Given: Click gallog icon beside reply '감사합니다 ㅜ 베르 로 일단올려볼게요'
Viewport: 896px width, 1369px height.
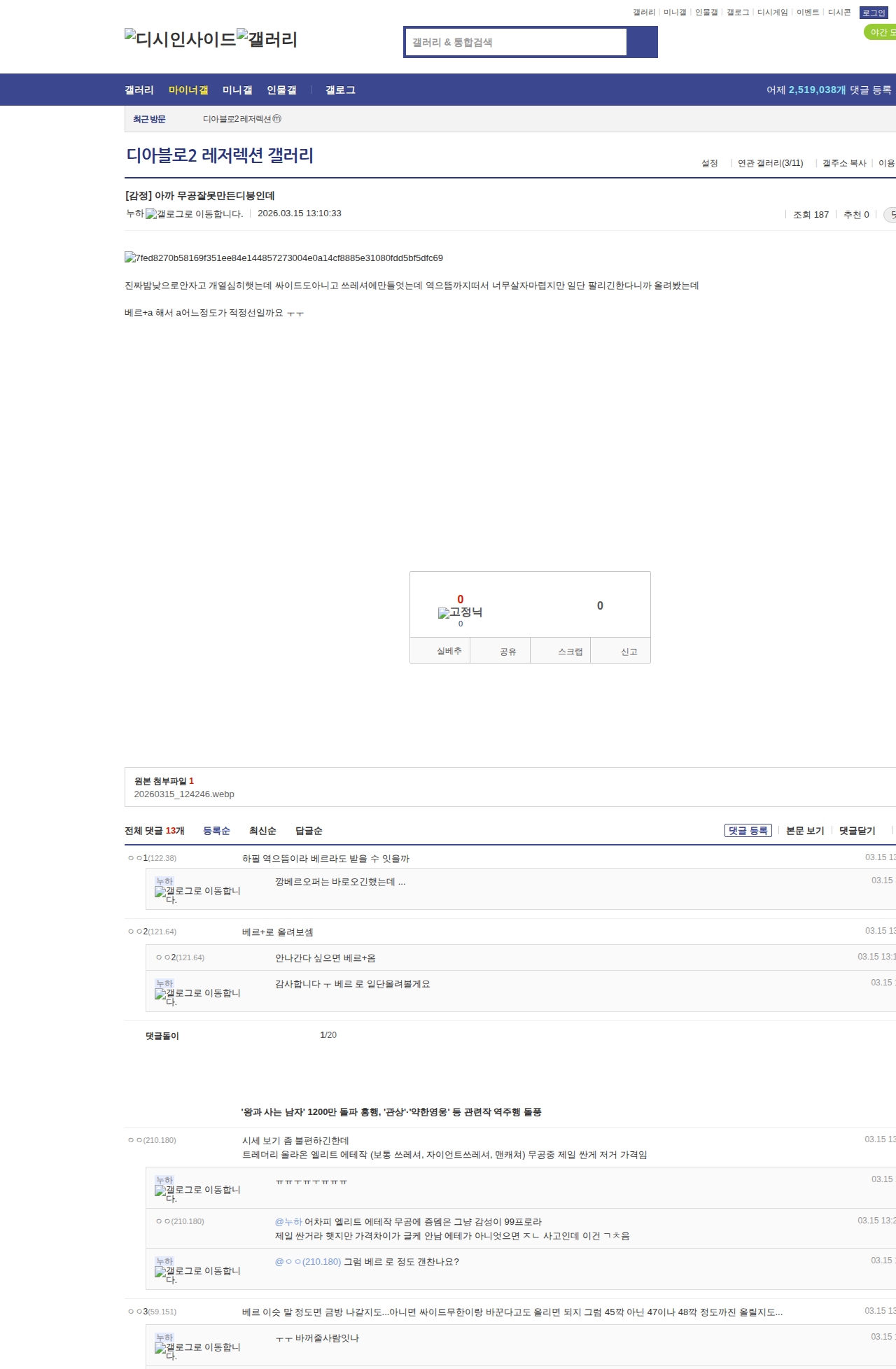Looking at the screenshot, I should coord(197,997).
